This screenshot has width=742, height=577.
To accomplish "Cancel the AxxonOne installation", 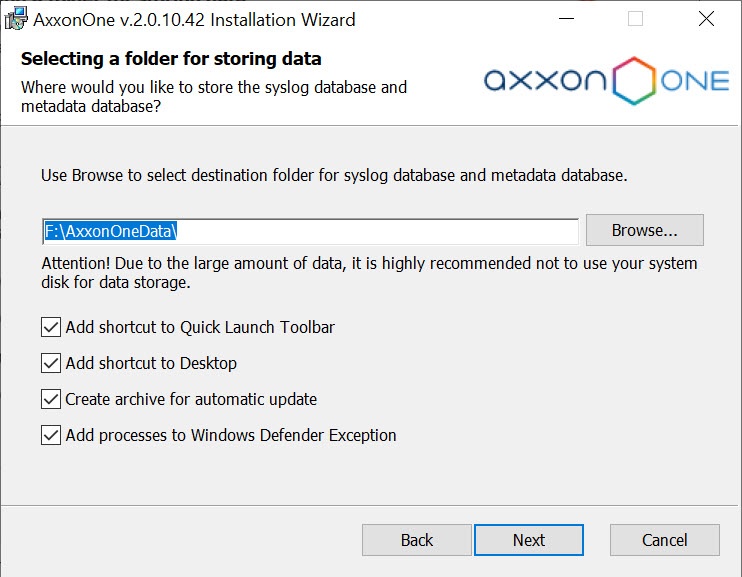I will 664,540.
